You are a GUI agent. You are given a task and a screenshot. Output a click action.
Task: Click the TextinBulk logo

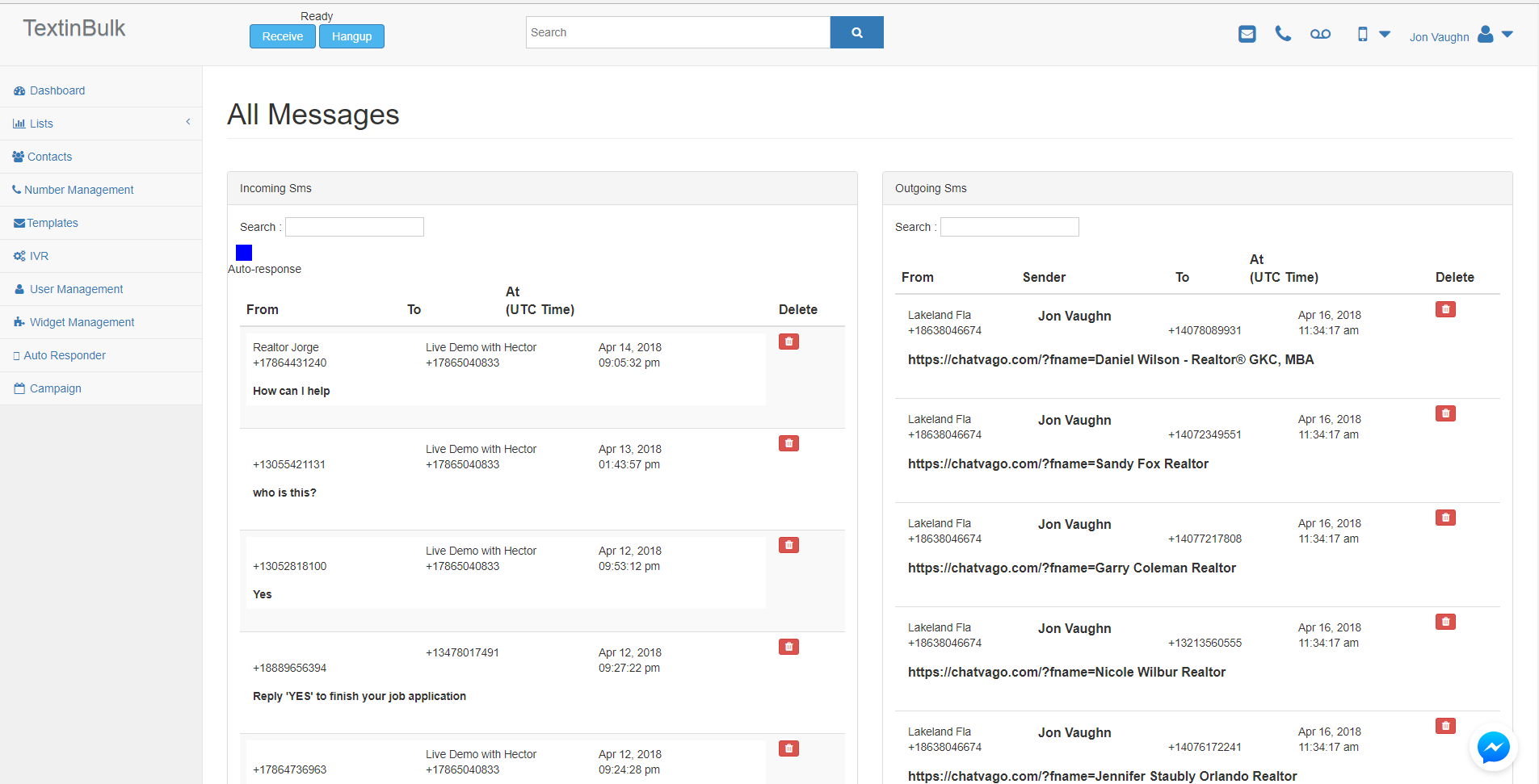pyautogui.click(x=74, y=28)
